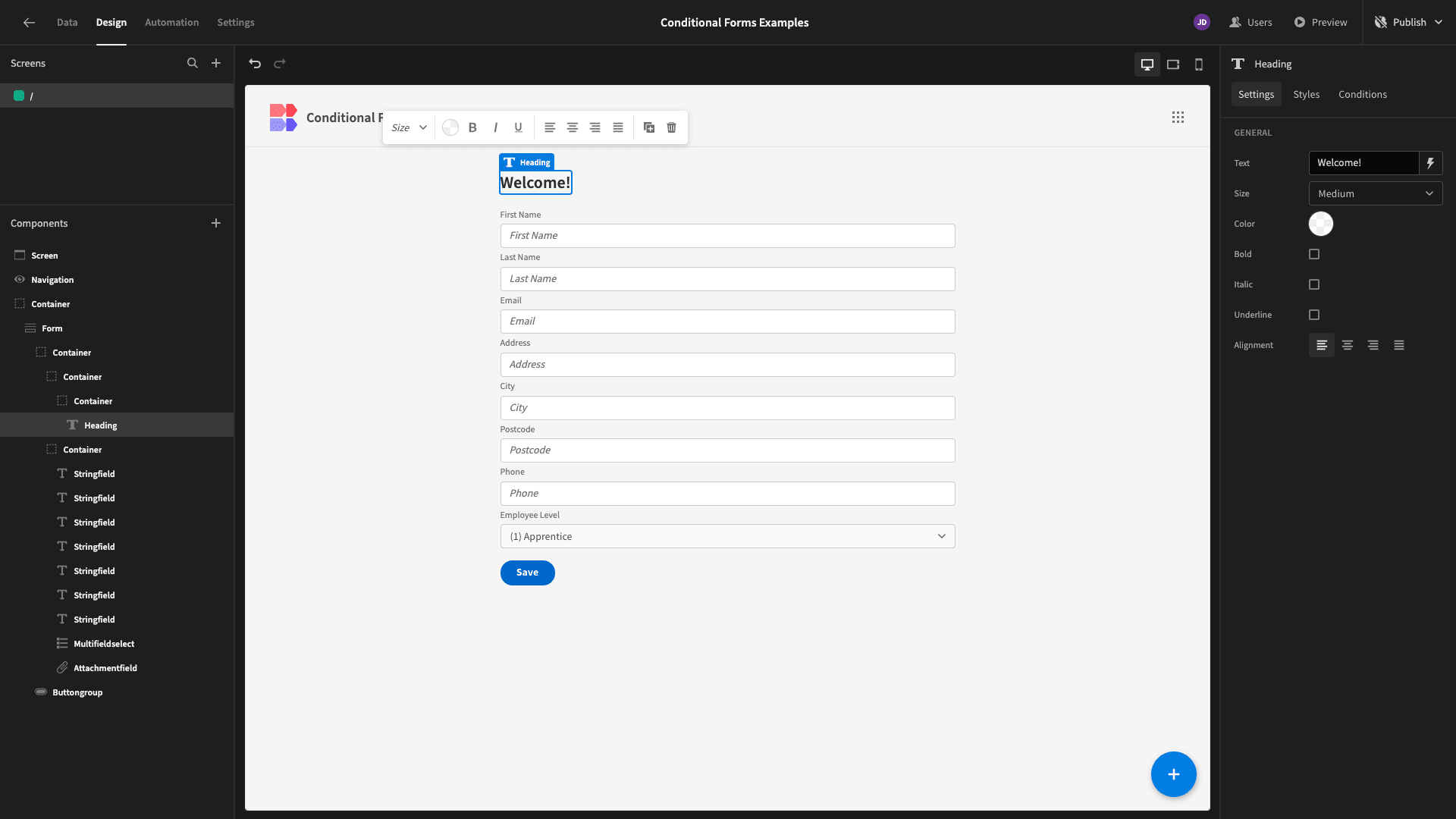1456x819 pixels.
Task: Undo the last change
Action: (x=255, y=64)
